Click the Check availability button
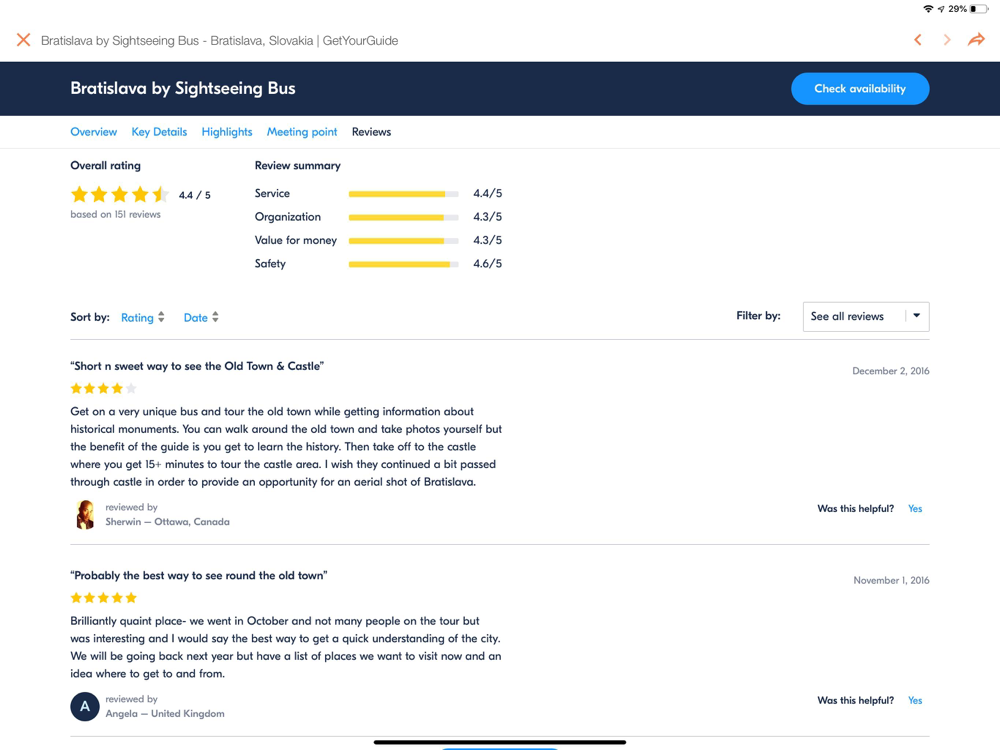Viewport: 1000px width, 750px height. pos(860,89)
